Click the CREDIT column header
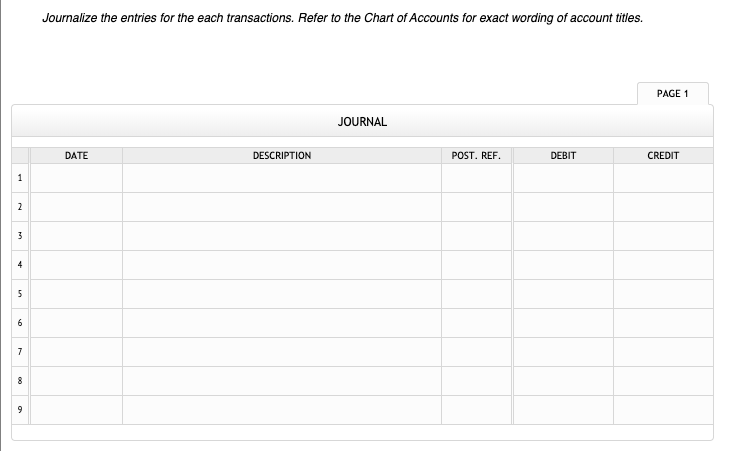The image size is (731, 451). 663,156
